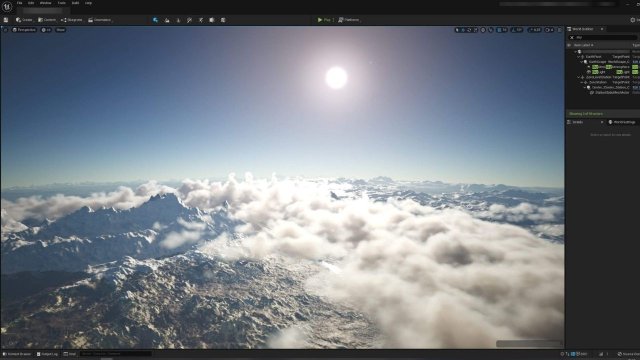Image resolution: width=640 pixels, height=360 pixels.
Task: Click the Unreal Engine logo icon
Action: (7, 6)
